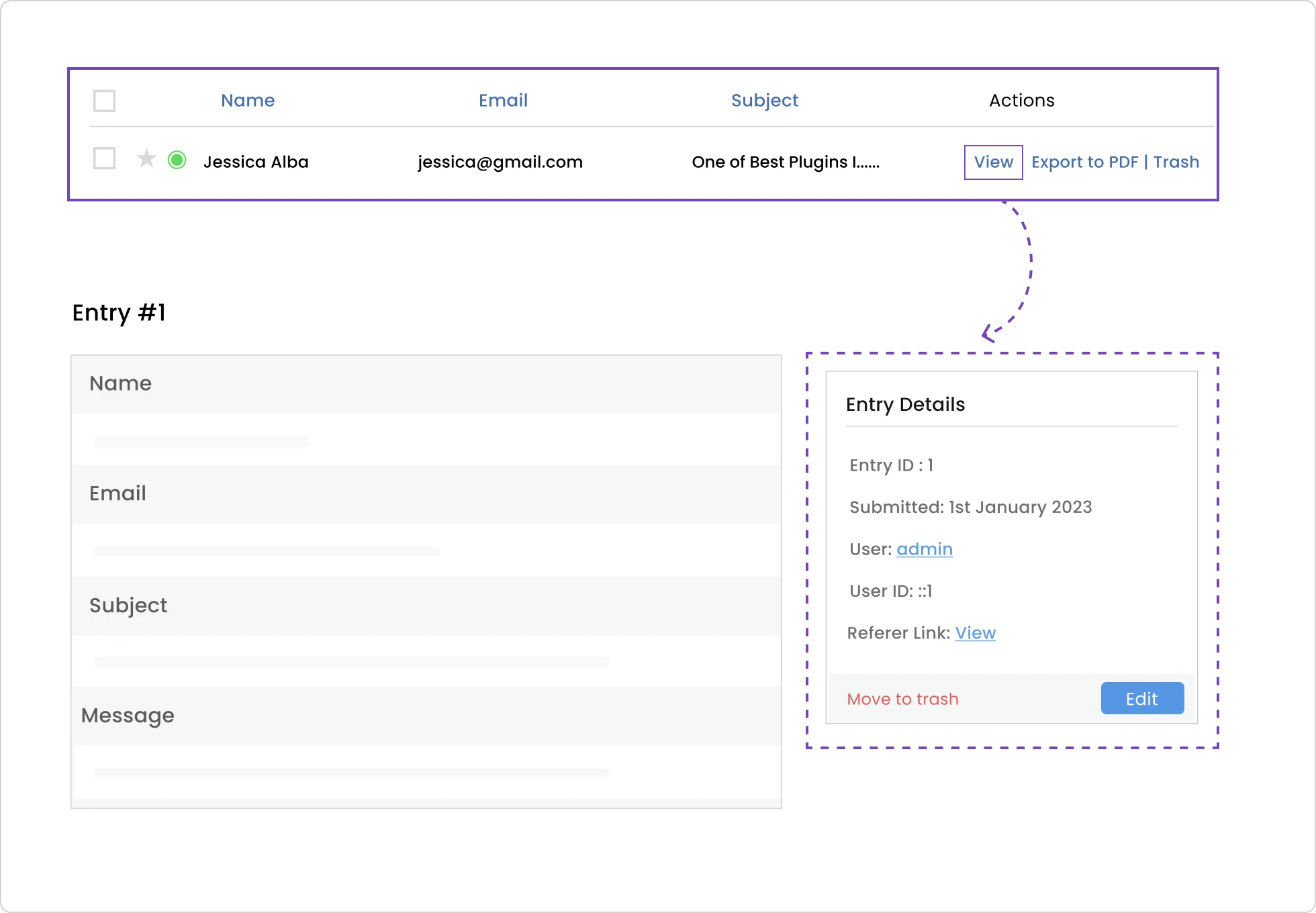The width and height of the screenshot is (1316, 913).
Task: Click the Subject field label in entry
Action: [x=128, y=606]
